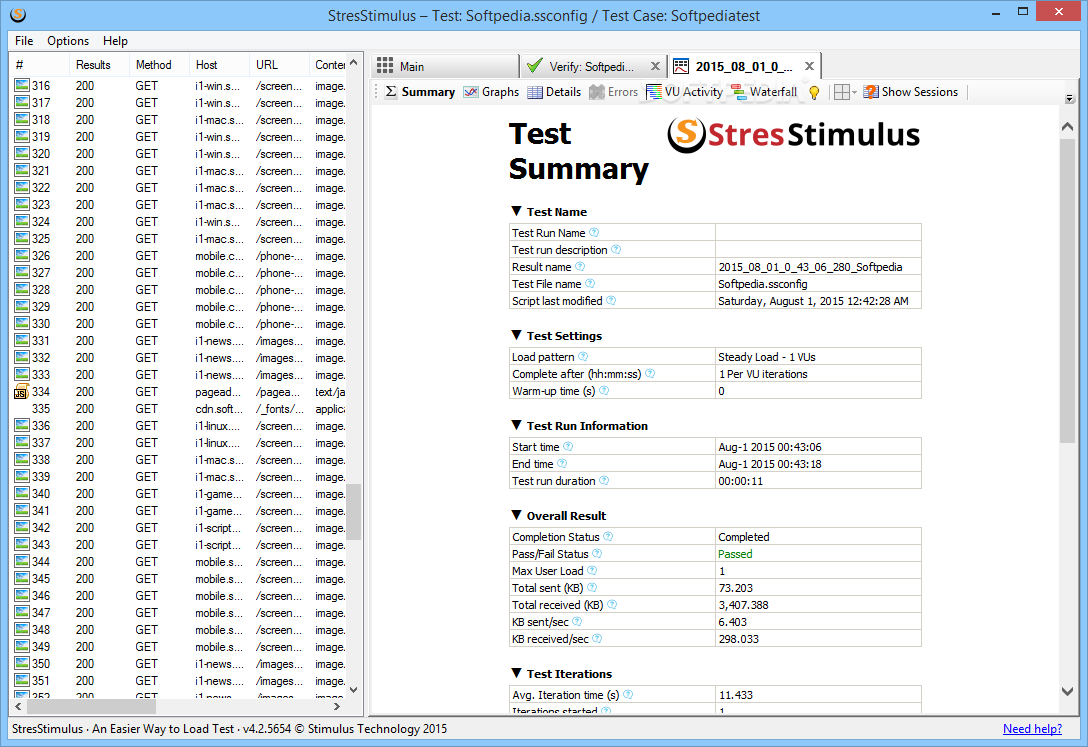
Task: Click help icon beside Test File name
Action: [x=590, y=283]
